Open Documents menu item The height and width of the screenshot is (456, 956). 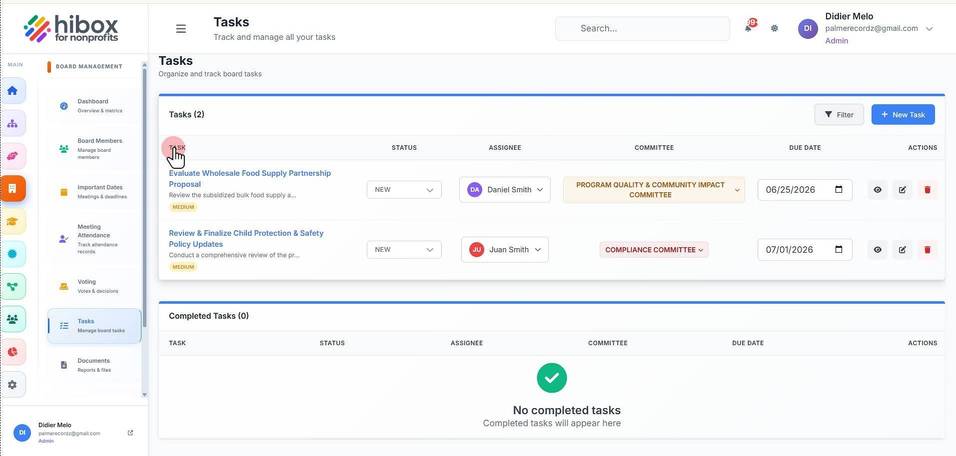coord(94,365)
